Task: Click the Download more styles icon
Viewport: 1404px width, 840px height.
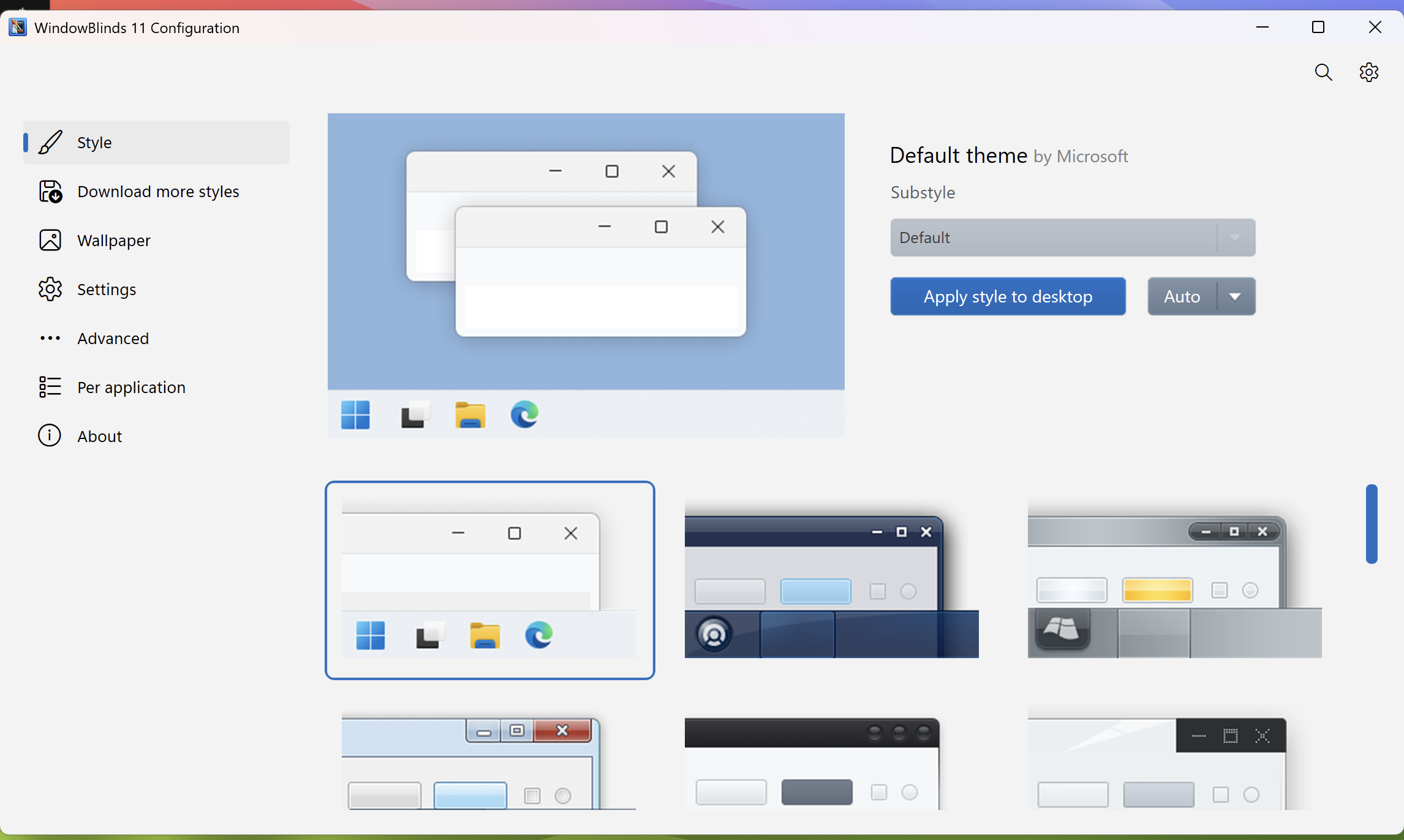Action: tap(50, 192)
